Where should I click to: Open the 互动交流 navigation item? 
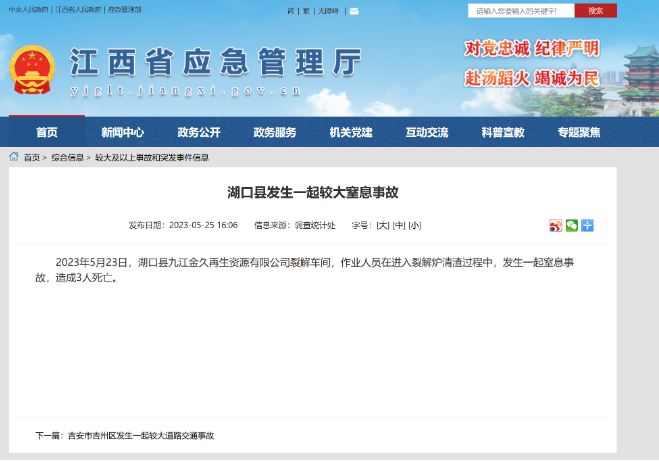tap(426, 132)
